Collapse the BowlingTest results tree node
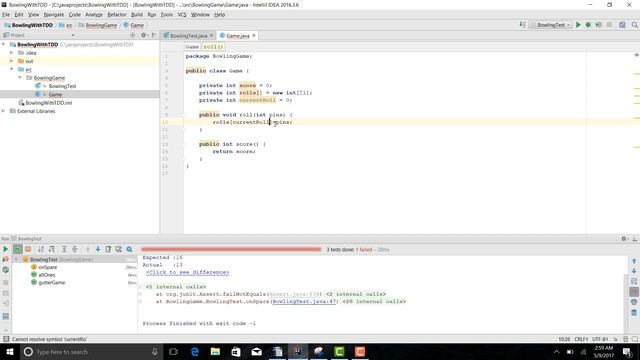Screen dimensions: 640x360 (16, 259)
